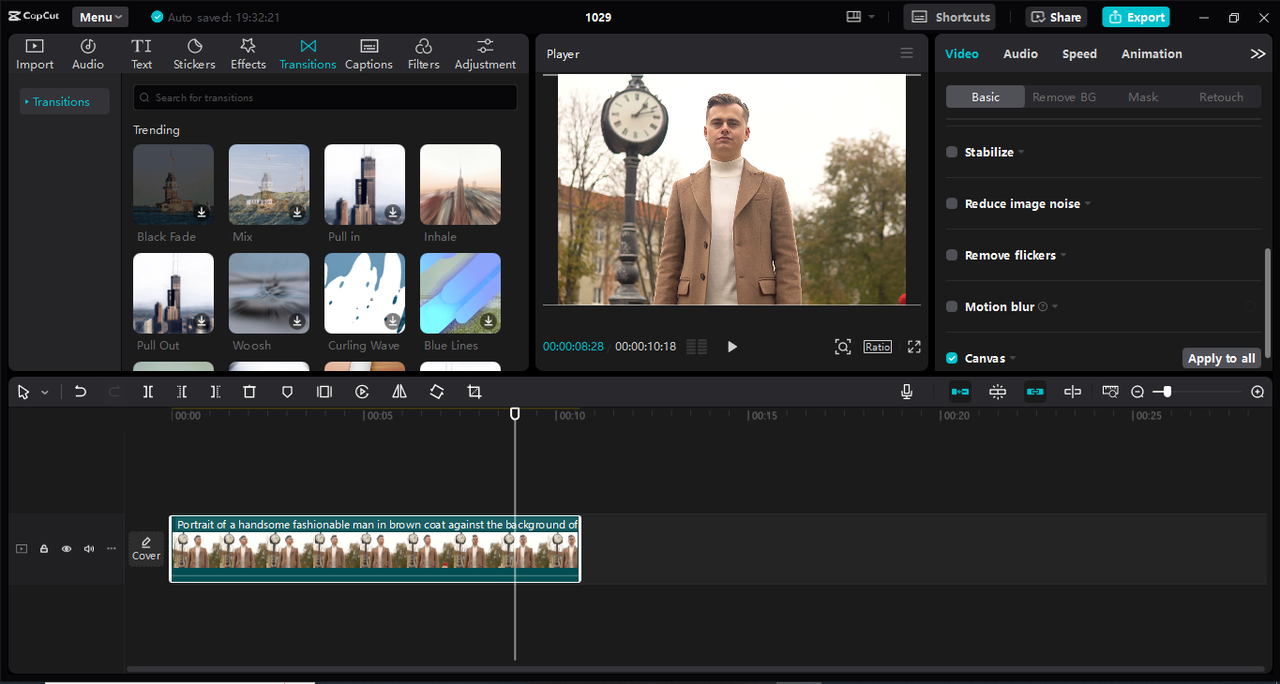Open the player hamburger menu
Screen dimensions: 1280x684
click(907, 54)
